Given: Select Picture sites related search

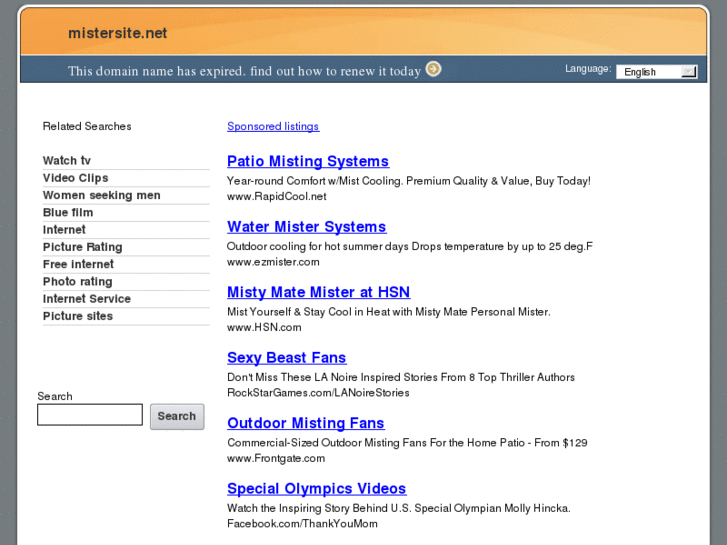Looking at the screenshot, I should tap(77, 316).
